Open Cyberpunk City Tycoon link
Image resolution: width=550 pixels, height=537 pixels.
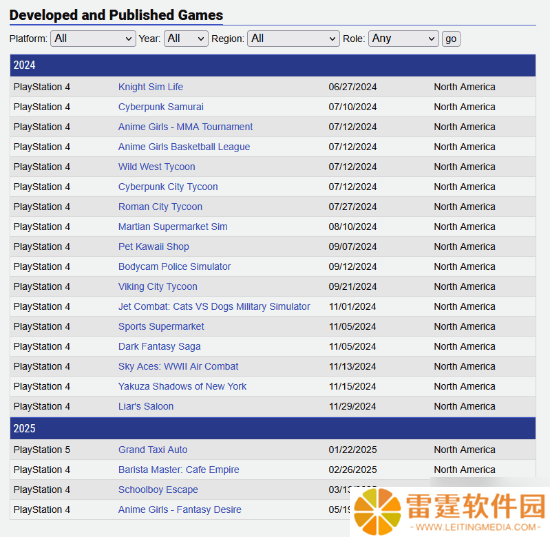(x=168, y=187)
